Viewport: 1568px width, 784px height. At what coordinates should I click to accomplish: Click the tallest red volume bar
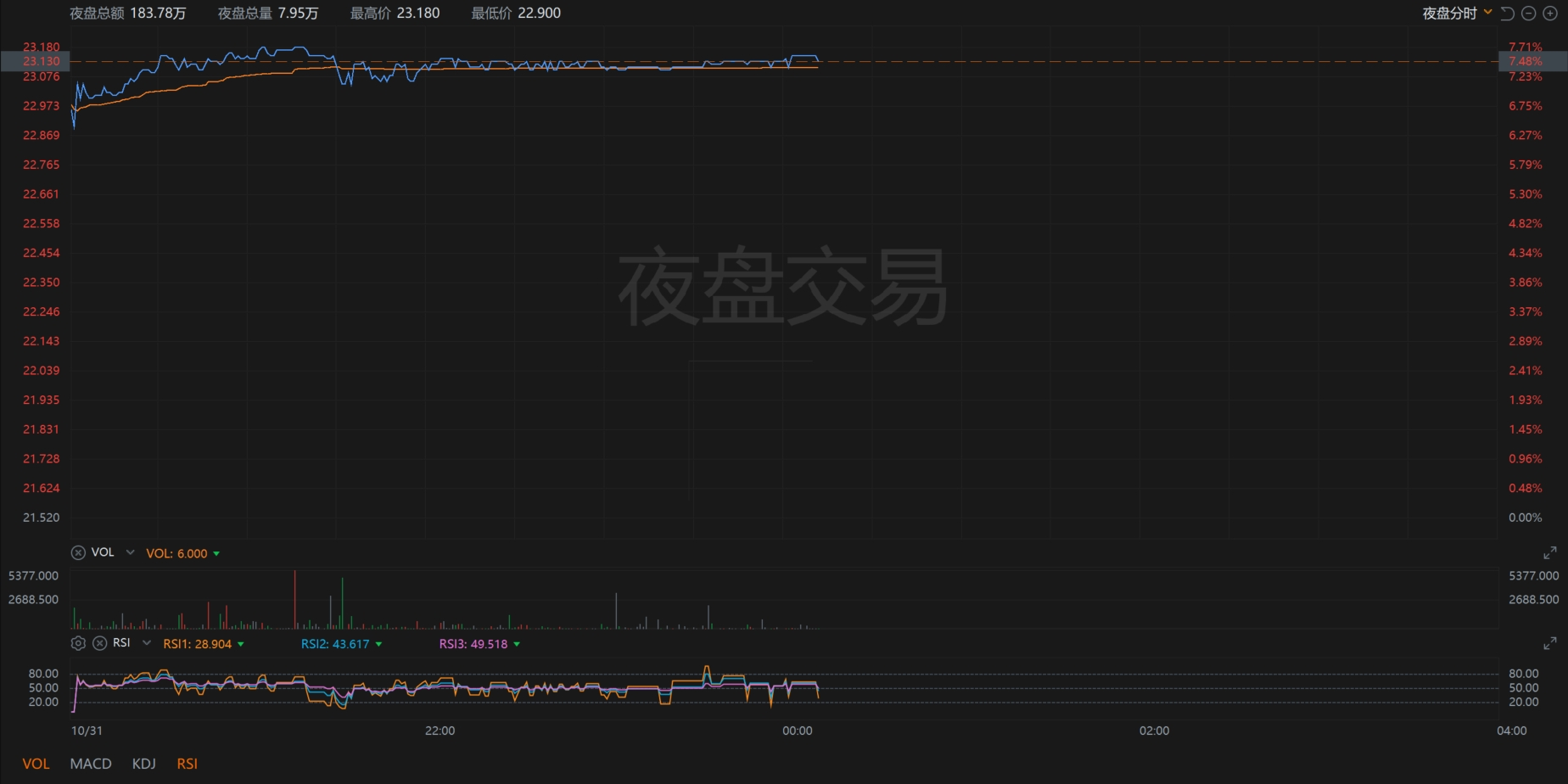pyautogui.click(x=295, y=599)
